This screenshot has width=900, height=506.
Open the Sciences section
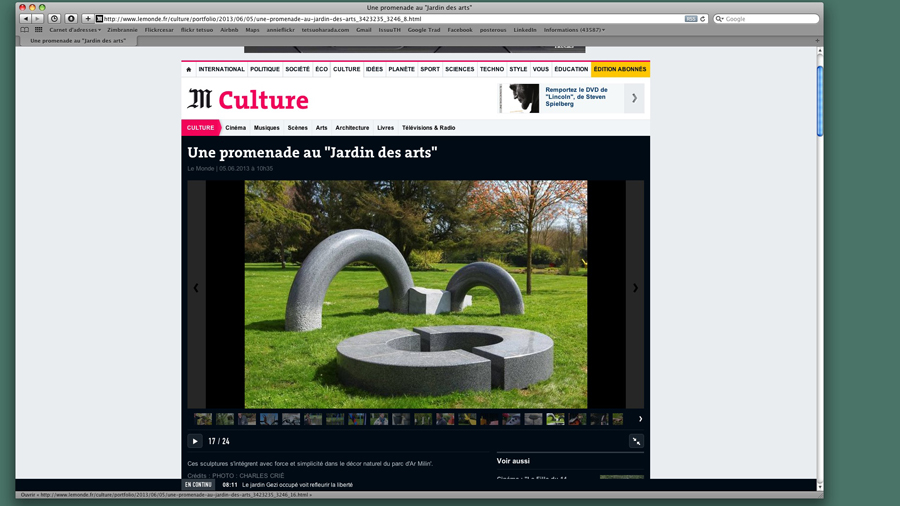(460, 69)
